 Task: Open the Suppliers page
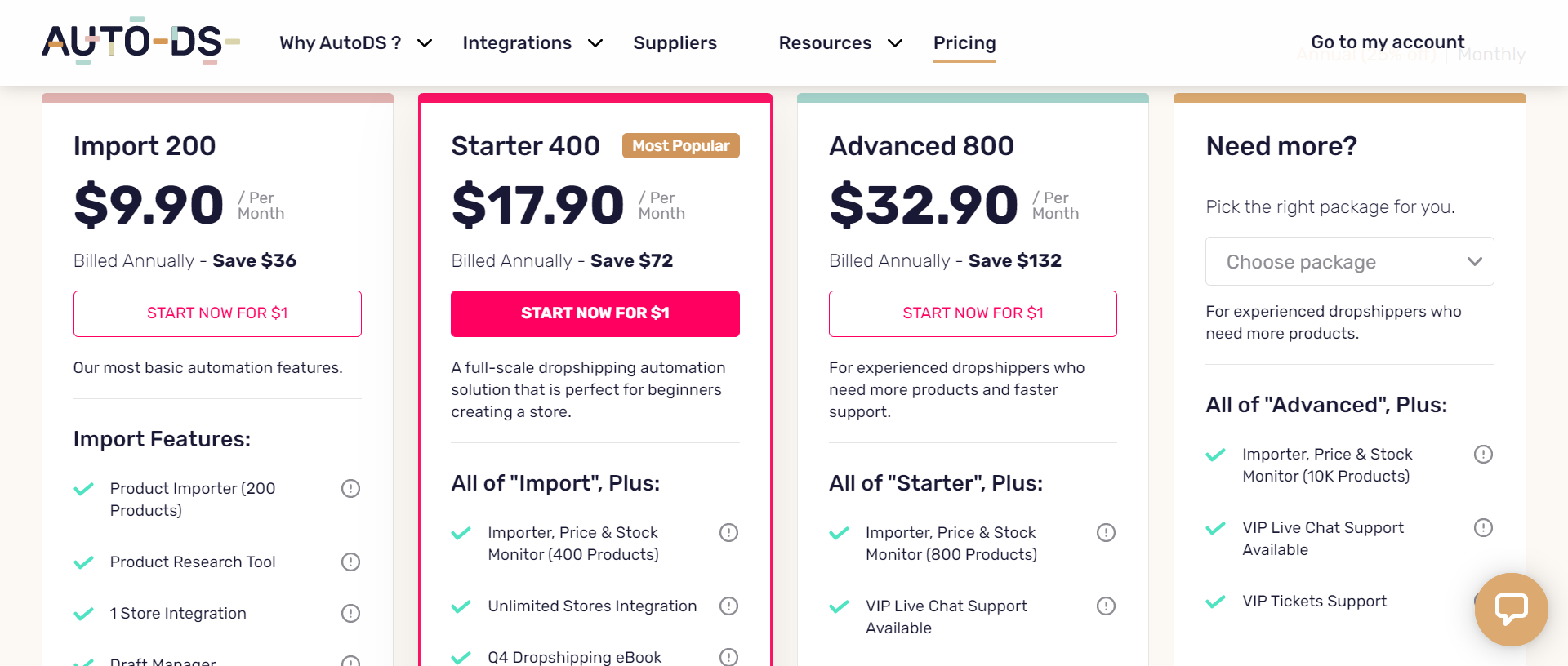tap(675, 42)
